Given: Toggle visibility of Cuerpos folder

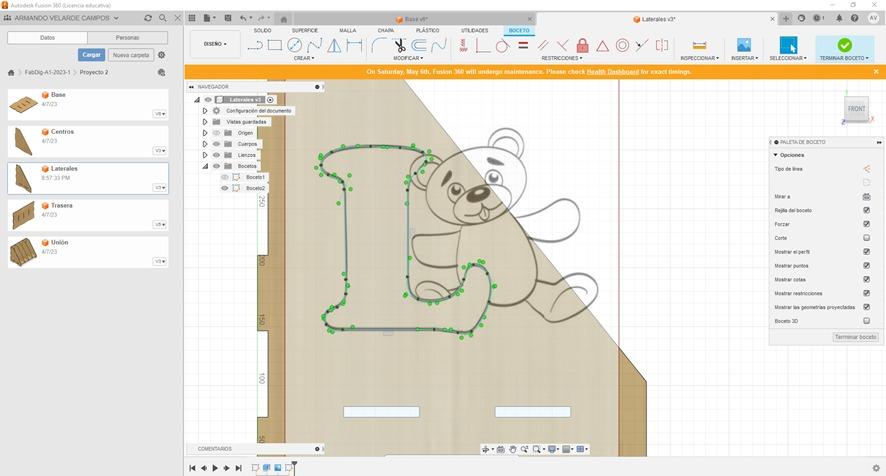Looking at the screenshot, I should pos(216,144).
